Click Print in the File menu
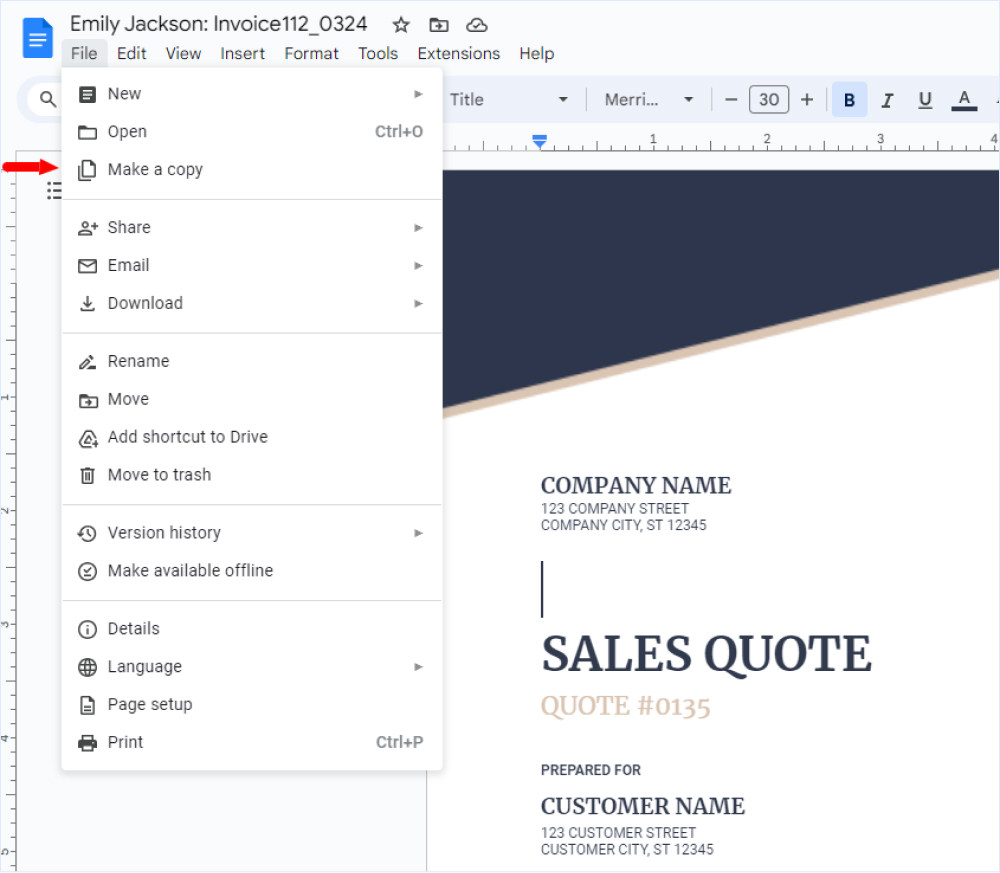The height and width of the screenshot is (873, 1000). 125,742
